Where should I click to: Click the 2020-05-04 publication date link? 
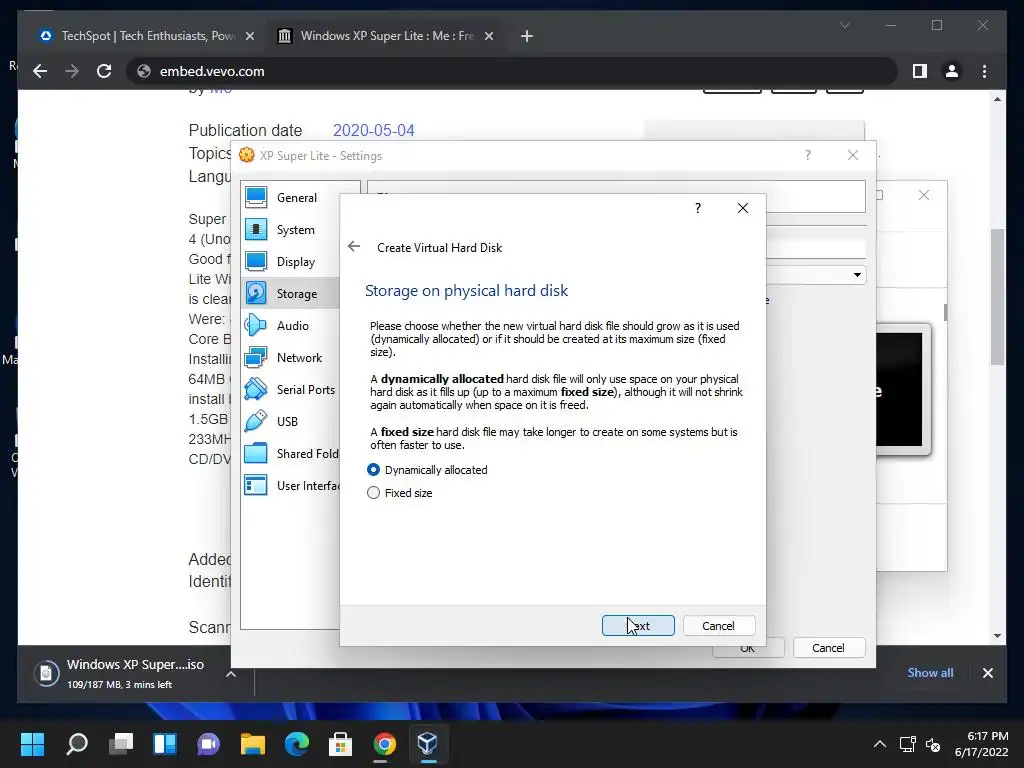[x=374, y=130]
